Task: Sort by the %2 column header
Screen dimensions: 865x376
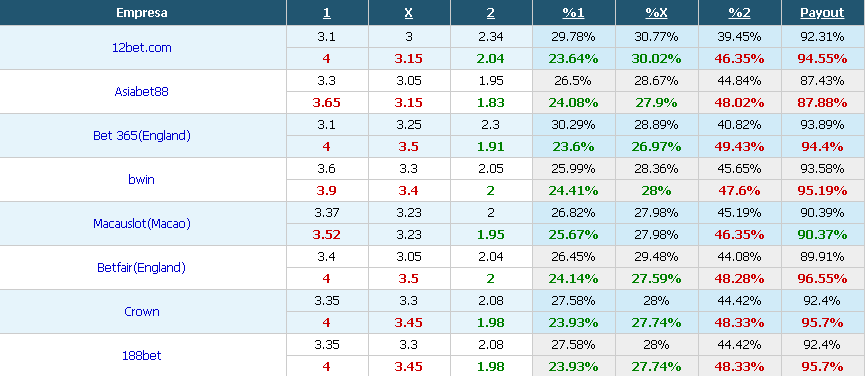Action: click(x=739, y=13)
